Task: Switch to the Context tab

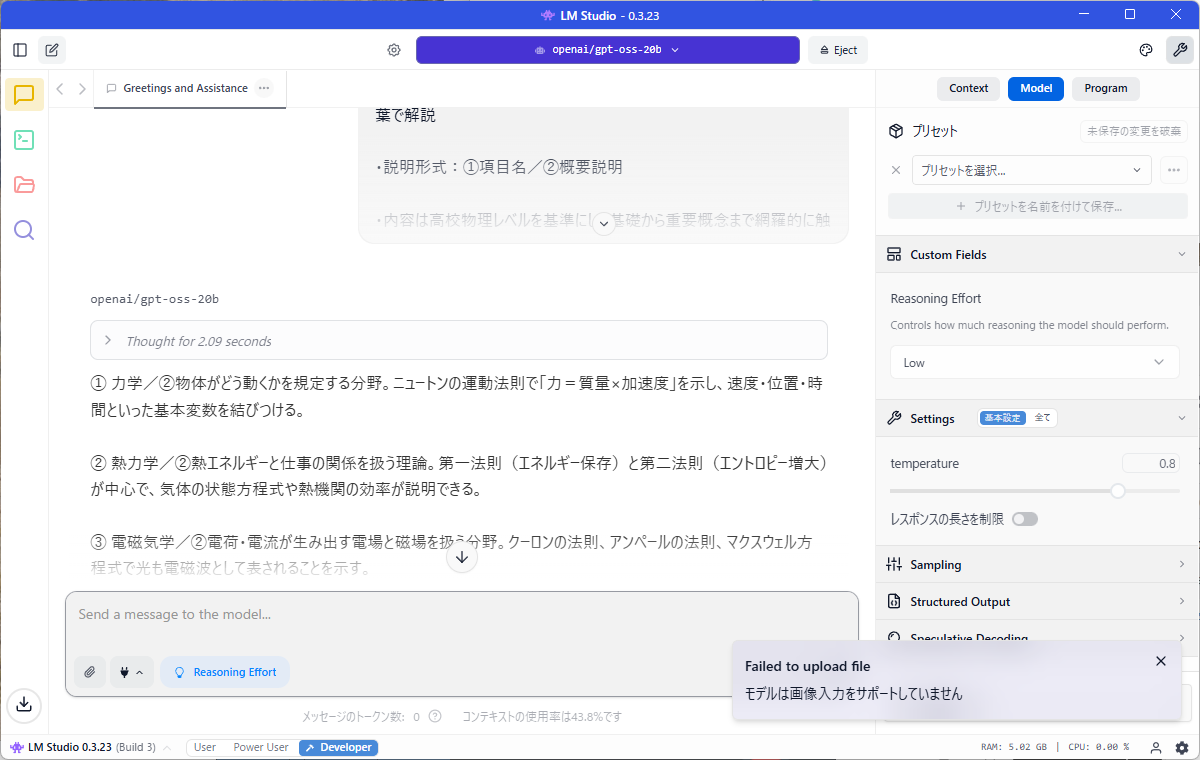Action: click(967, 88)
